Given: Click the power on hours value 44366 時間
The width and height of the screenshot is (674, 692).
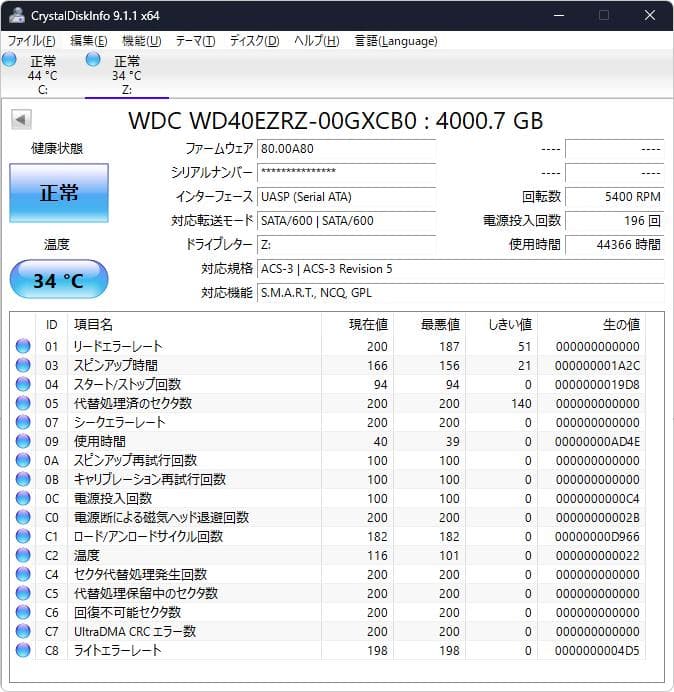Looking at the screenshot, I should pyautogui.click(x=614, y=244).
